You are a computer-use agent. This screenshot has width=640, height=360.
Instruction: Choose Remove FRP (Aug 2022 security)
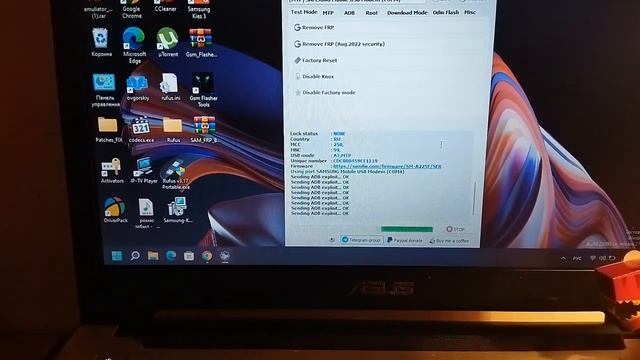pos(339,44)
